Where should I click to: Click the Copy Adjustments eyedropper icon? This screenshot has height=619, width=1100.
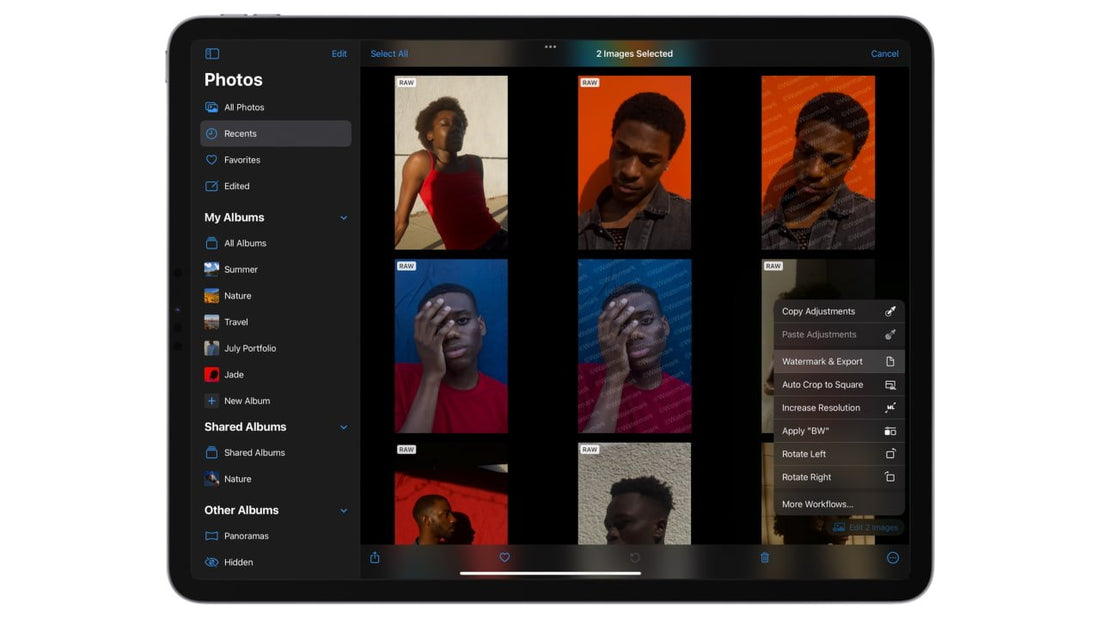coord(890,311)
